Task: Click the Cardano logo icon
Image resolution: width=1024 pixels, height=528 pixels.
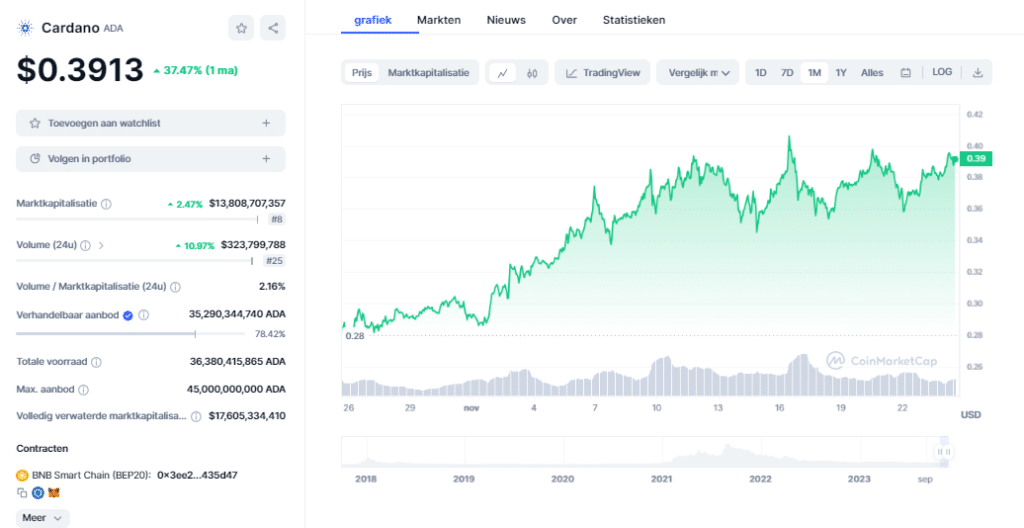Action: [x=25, y=28]
